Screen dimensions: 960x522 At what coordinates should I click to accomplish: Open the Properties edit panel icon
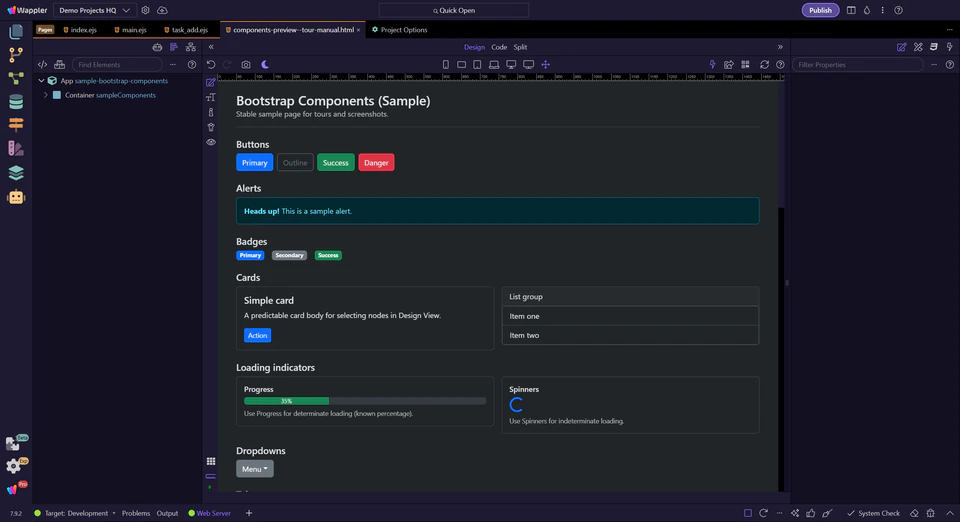pos(902,47)
